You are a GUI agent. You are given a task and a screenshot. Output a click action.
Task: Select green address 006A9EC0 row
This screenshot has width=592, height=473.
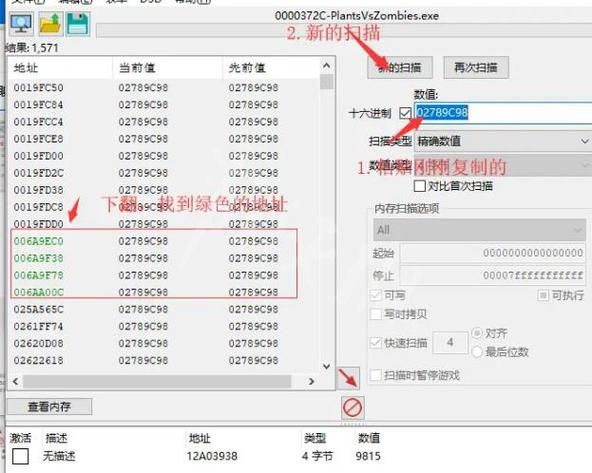164,241
